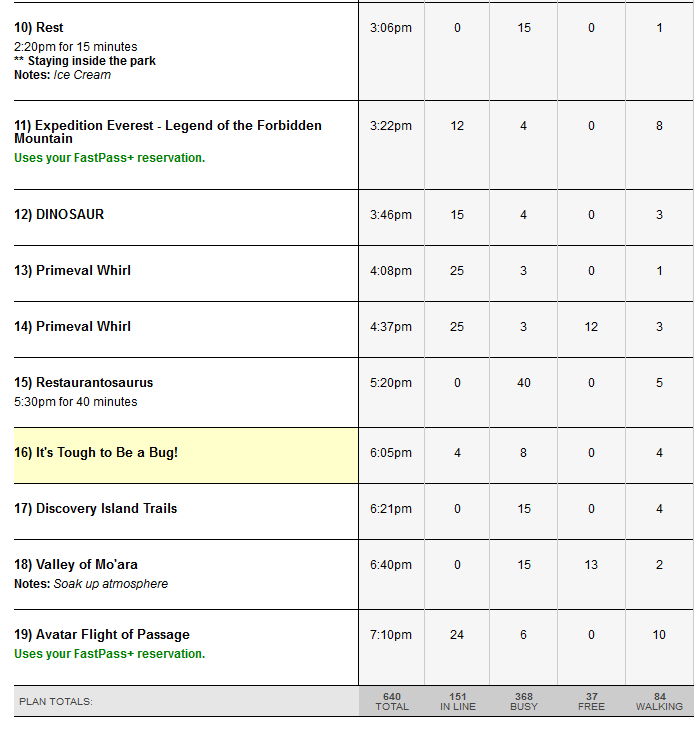Viewport: 700px width, 729px height.
Task: Click the 6:21pm arrival time
Action: coord(391,509)
